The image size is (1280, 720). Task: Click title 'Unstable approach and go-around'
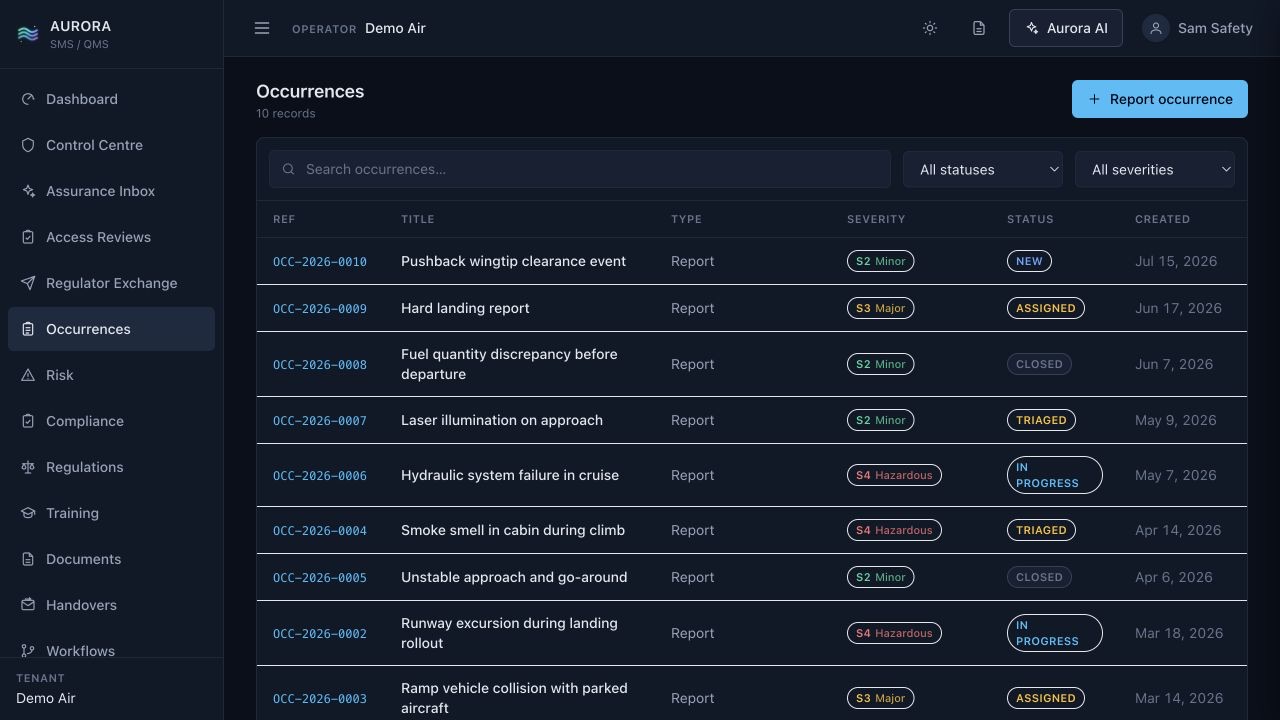(514, 577)
